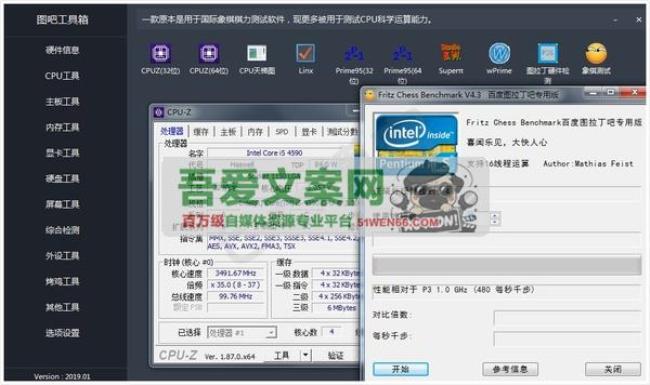The image size is (650, 385).
Task: Select CPU工具 in the sidebar
Action: [x=62, y=76]
